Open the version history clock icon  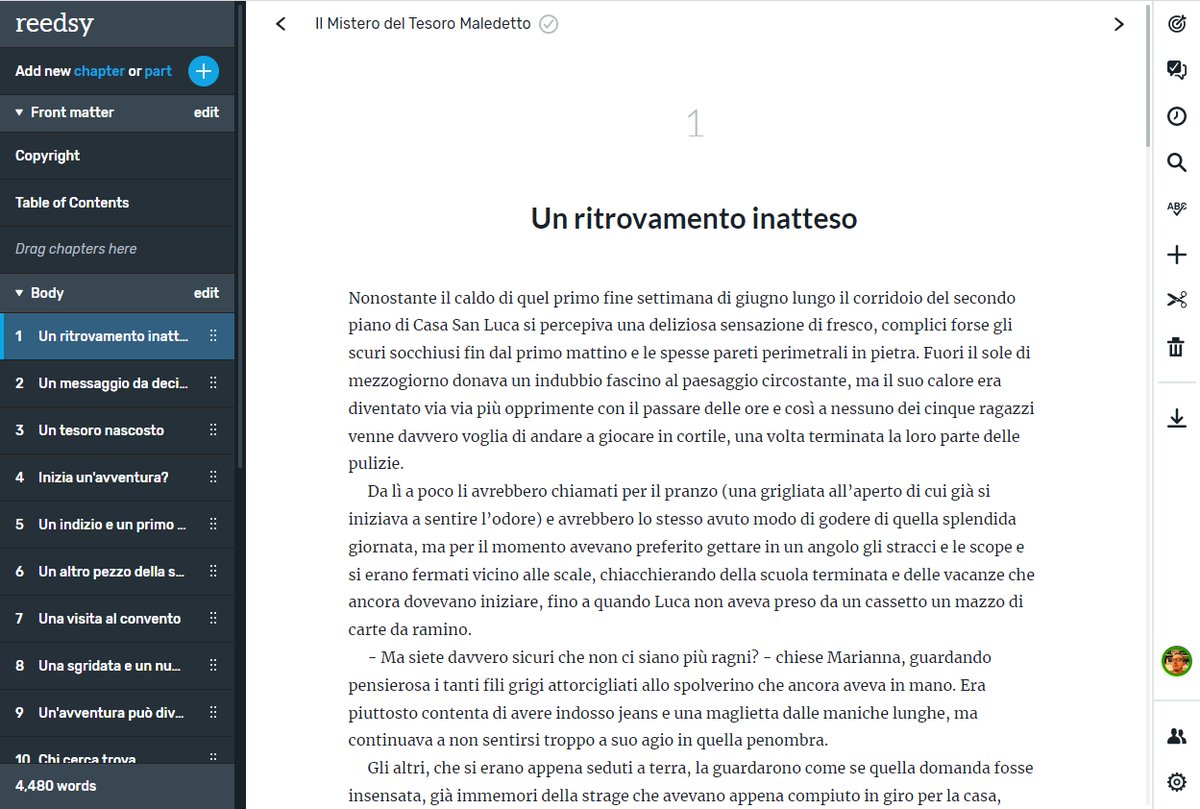click(1177, 116)
